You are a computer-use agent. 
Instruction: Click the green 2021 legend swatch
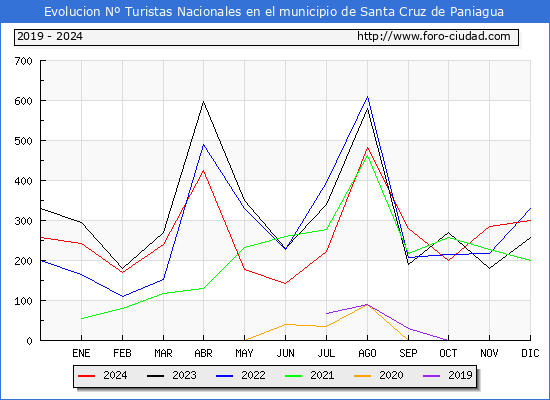294,376
